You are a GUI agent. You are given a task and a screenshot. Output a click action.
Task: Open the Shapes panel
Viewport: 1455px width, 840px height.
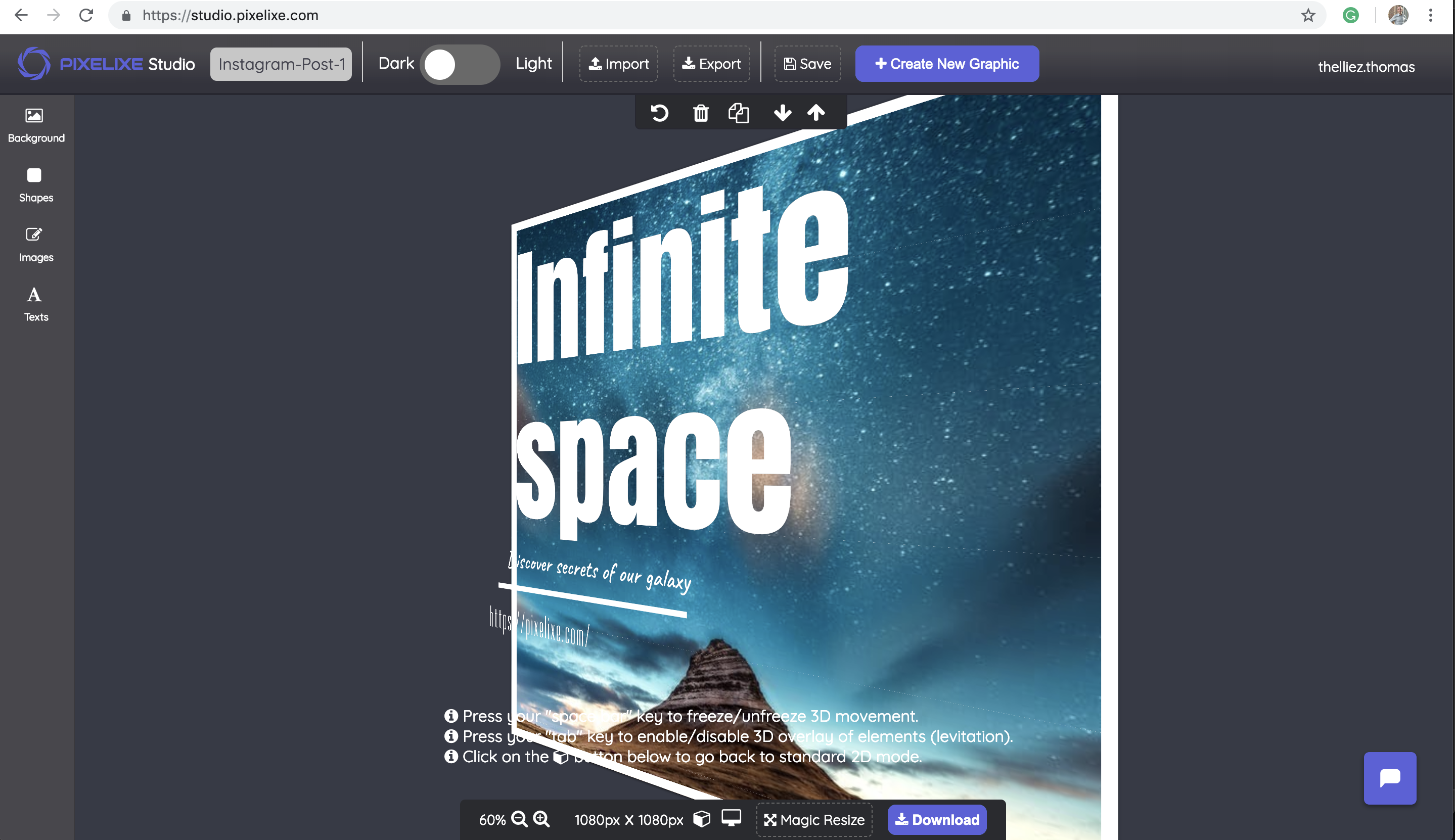pos(36,185)
